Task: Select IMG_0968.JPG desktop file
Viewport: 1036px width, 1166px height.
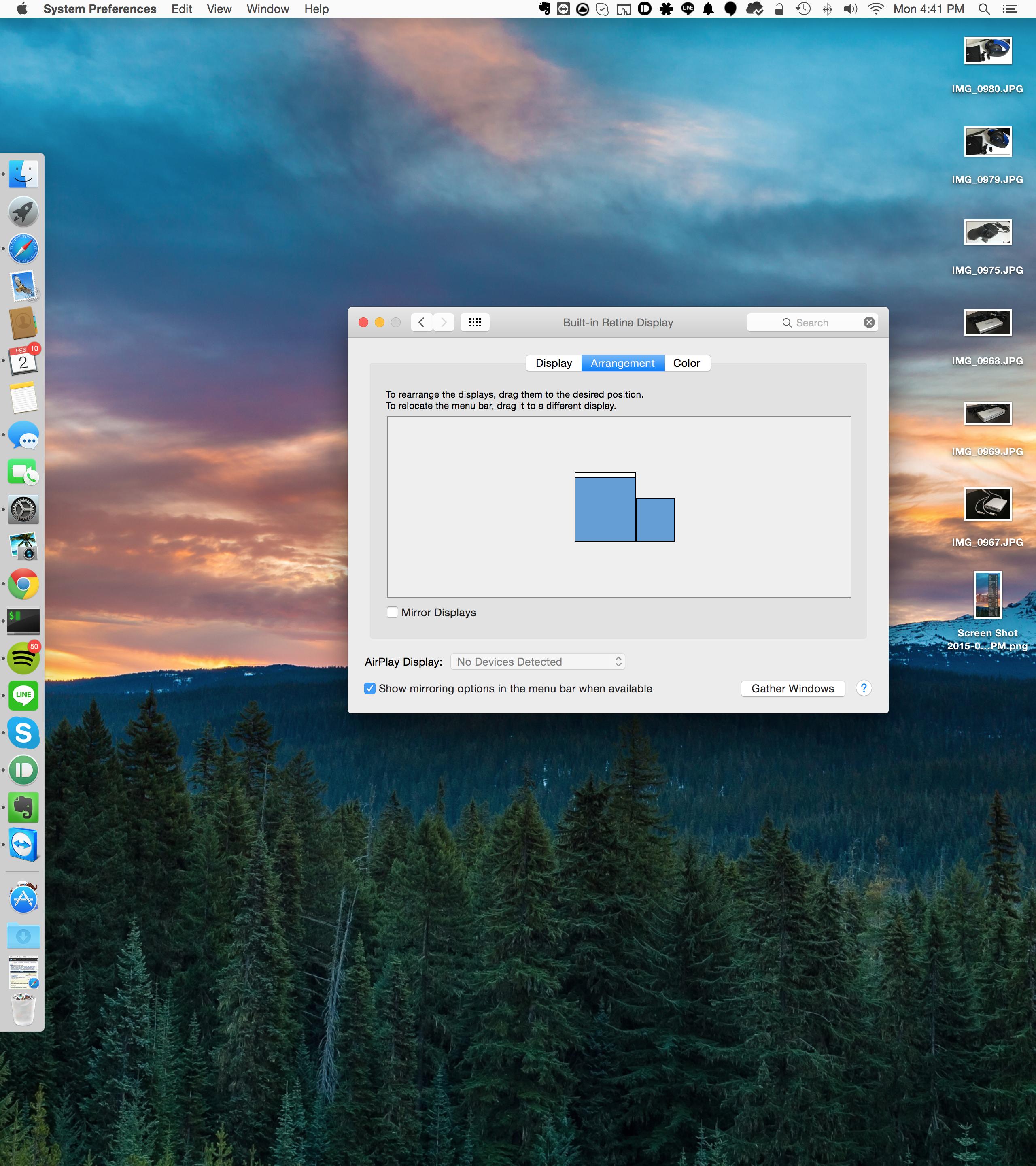Action: pyautogui.click(x=987, y=337)
